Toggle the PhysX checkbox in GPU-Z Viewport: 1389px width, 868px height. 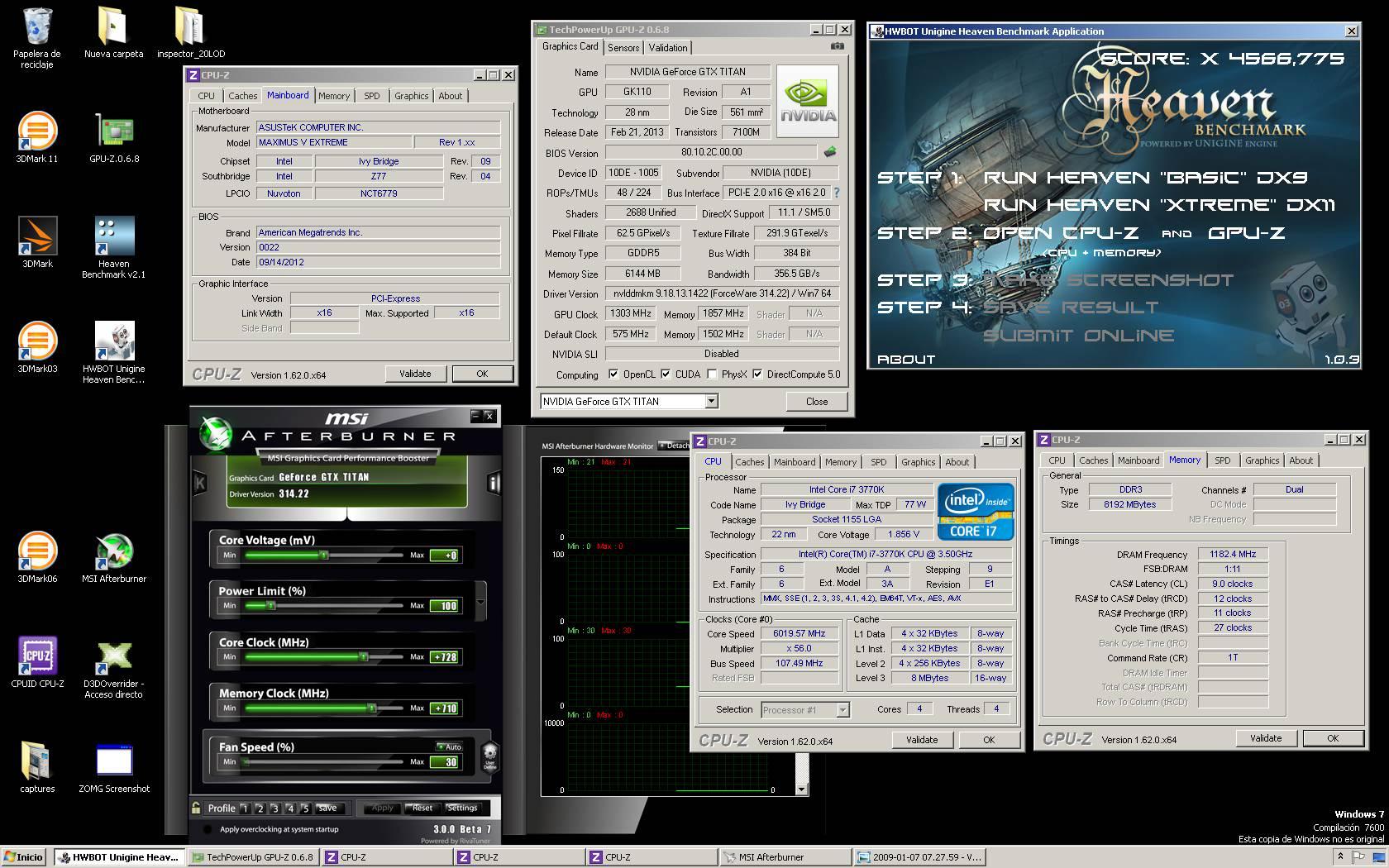pyautogui.click(x=712, y=374)
